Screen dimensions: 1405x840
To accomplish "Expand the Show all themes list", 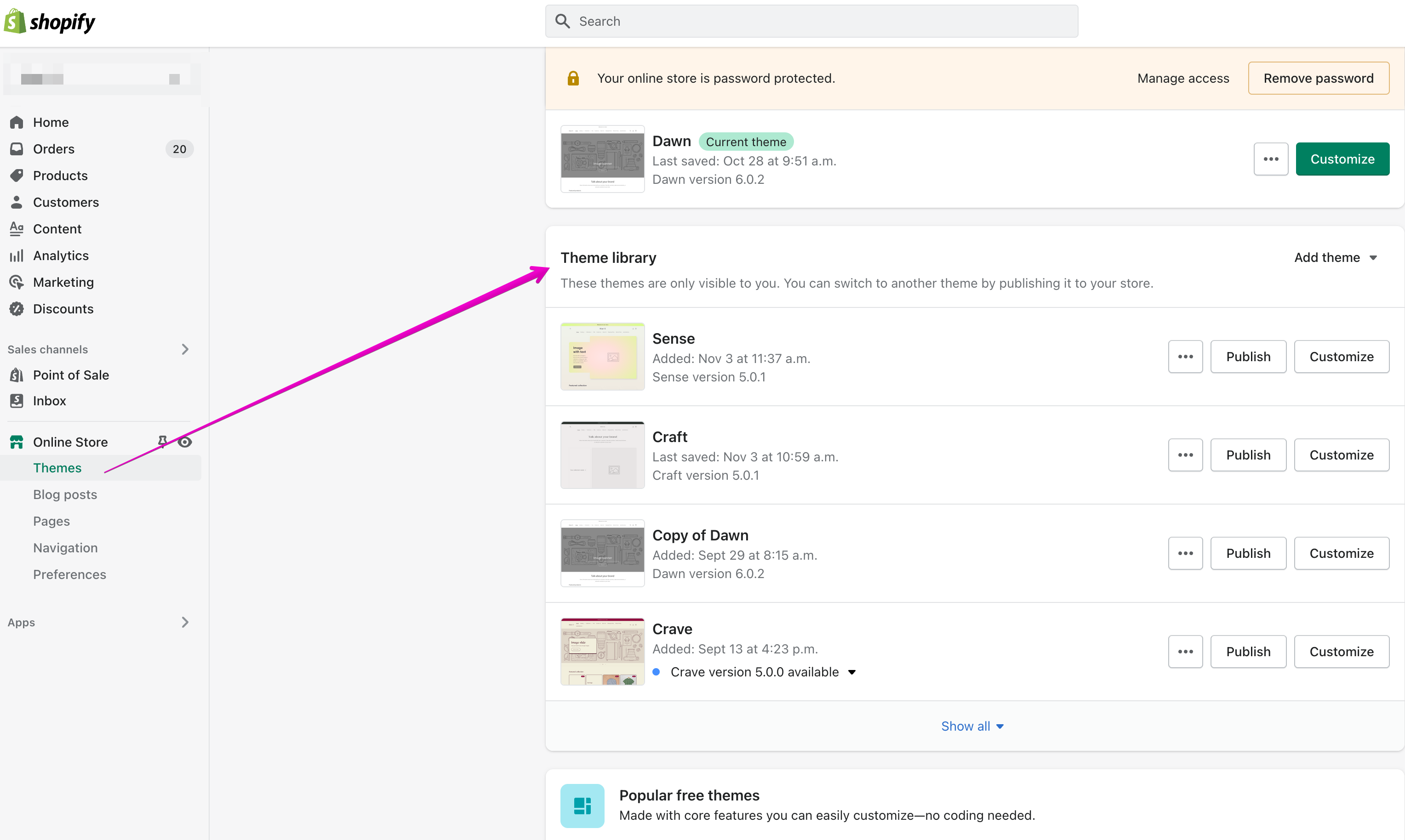I will pyautogui.click(x=972, y=726).
